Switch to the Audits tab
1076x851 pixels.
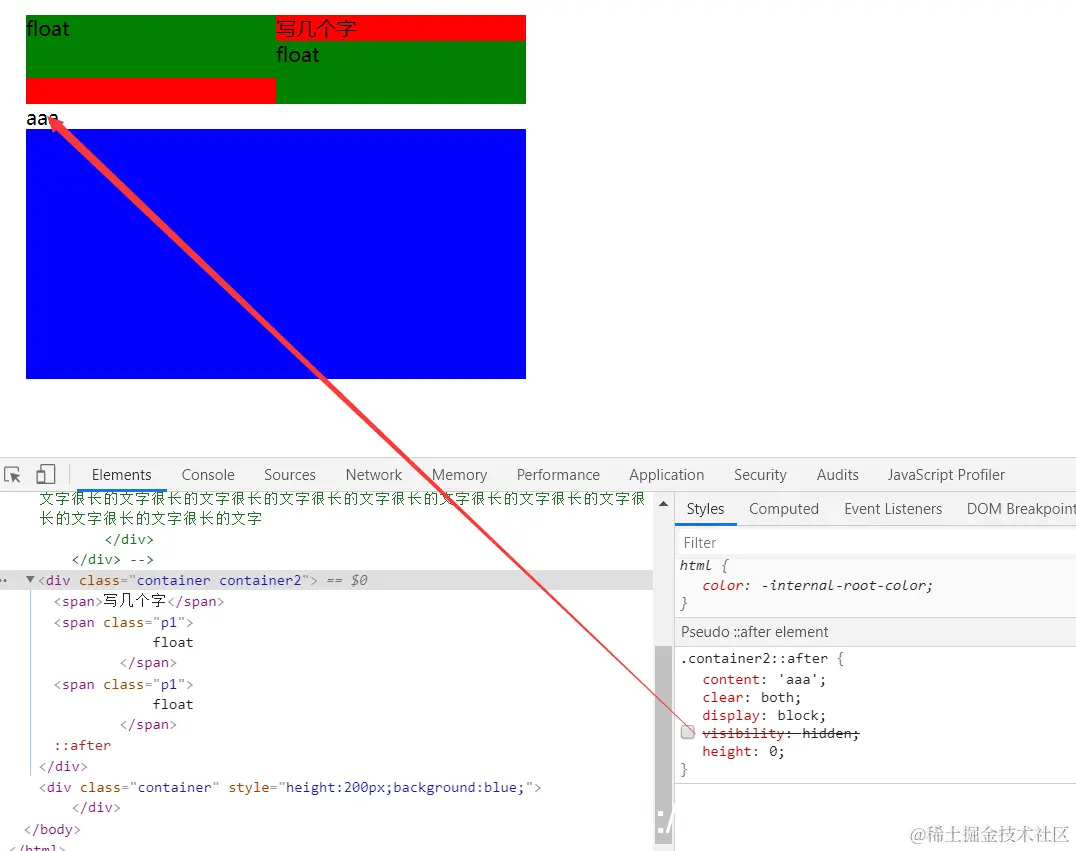pos(837,475)
